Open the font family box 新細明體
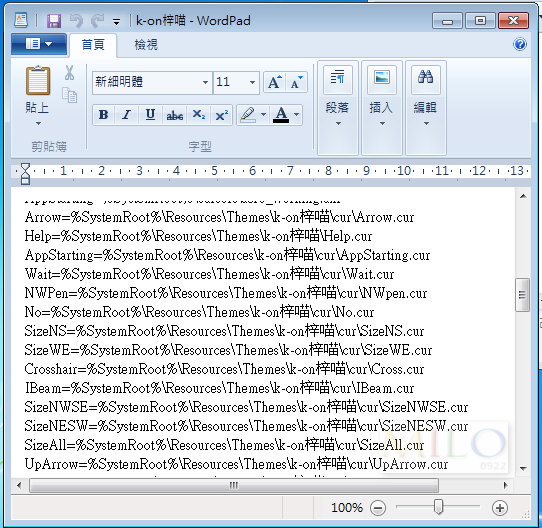The width and height of the screenshot is (542, 528). [x=152, y=82]
